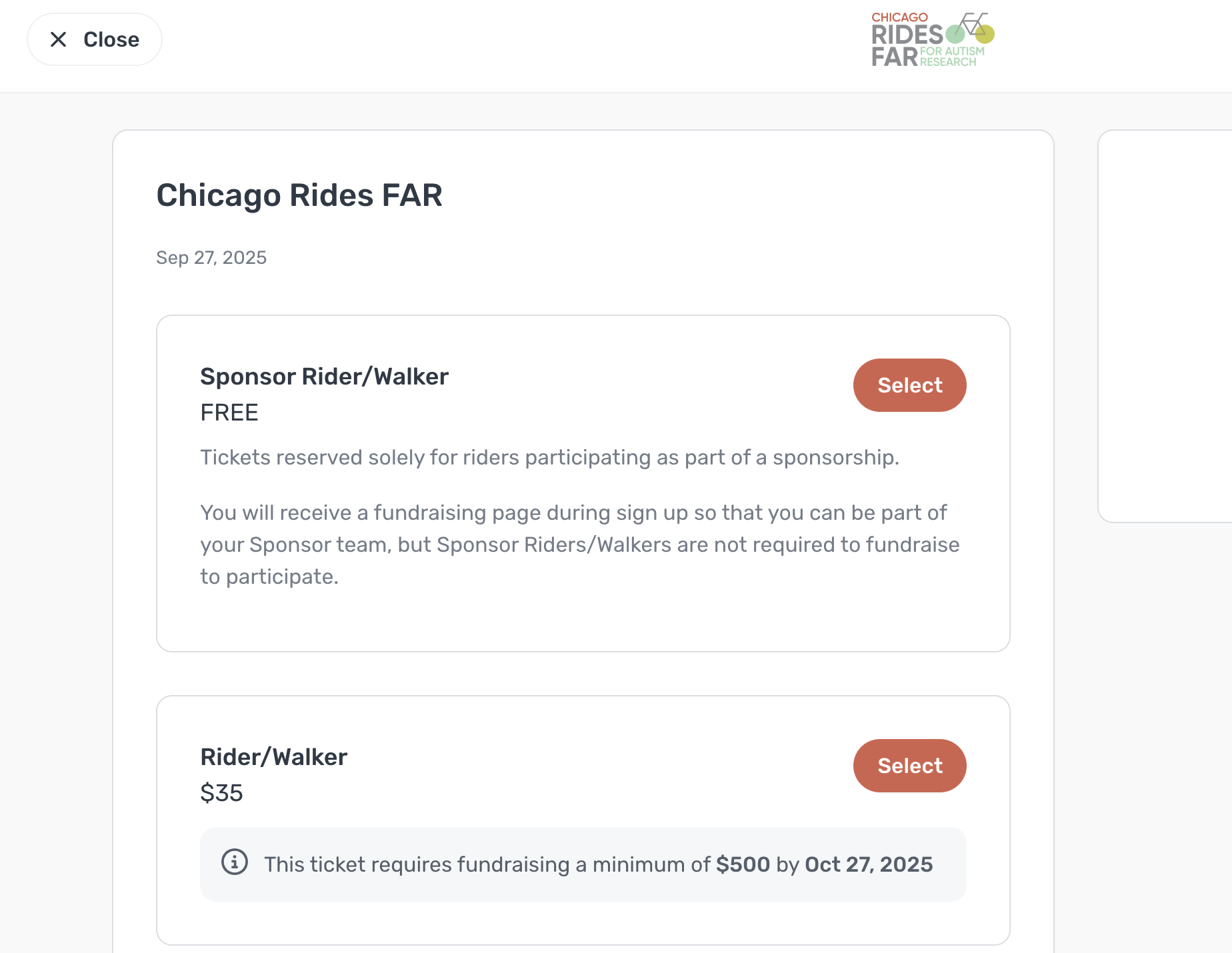The width and height of the screenshot is (1232, 953).
Task: Click the X icon beside Close
Action: [x=59, y=39]
